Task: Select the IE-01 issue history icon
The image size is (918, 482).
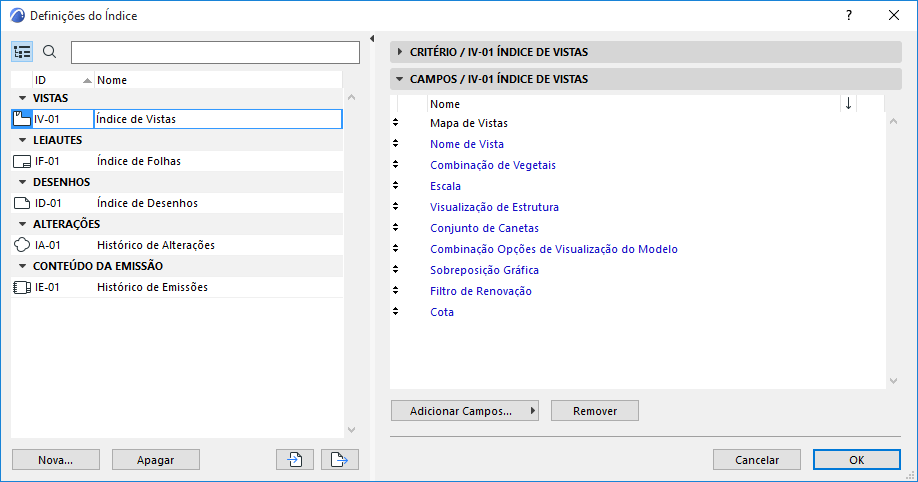Action: pyautogui.click(x=22, y=287)
